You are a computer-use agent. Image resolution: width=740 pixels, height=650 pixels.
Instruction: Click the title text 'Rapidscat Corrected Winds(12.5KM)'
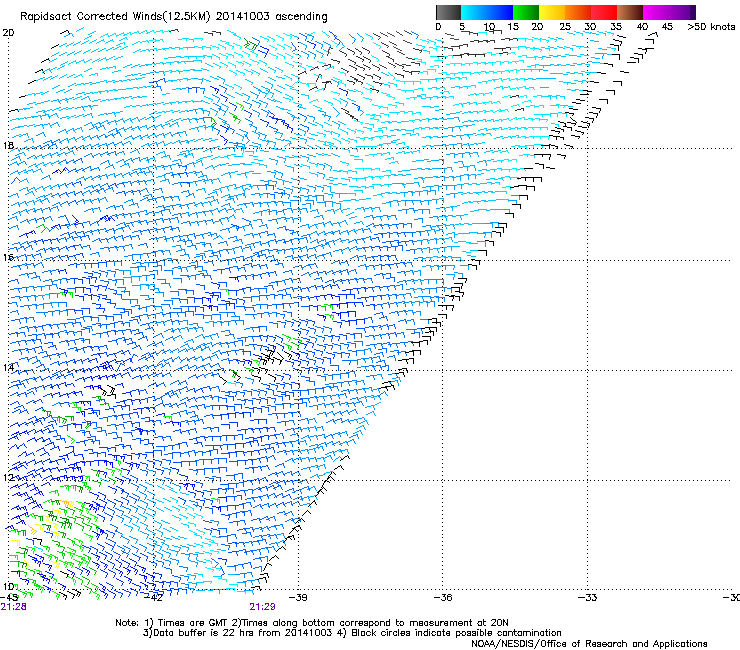coord(115,17)
